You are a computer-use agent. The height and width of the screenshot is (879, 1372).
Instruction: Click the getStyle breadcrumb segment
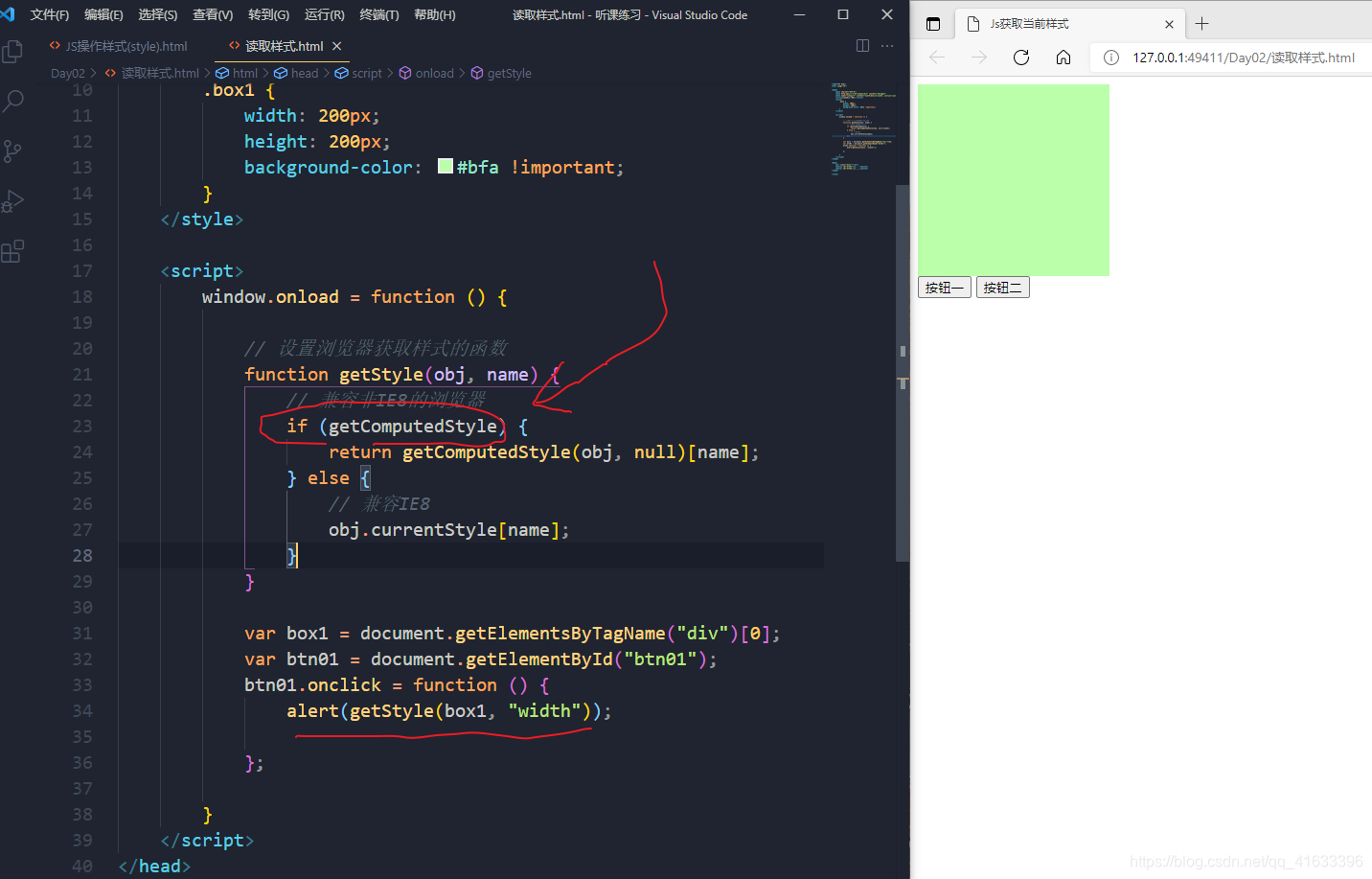click(x=509, y=73)
